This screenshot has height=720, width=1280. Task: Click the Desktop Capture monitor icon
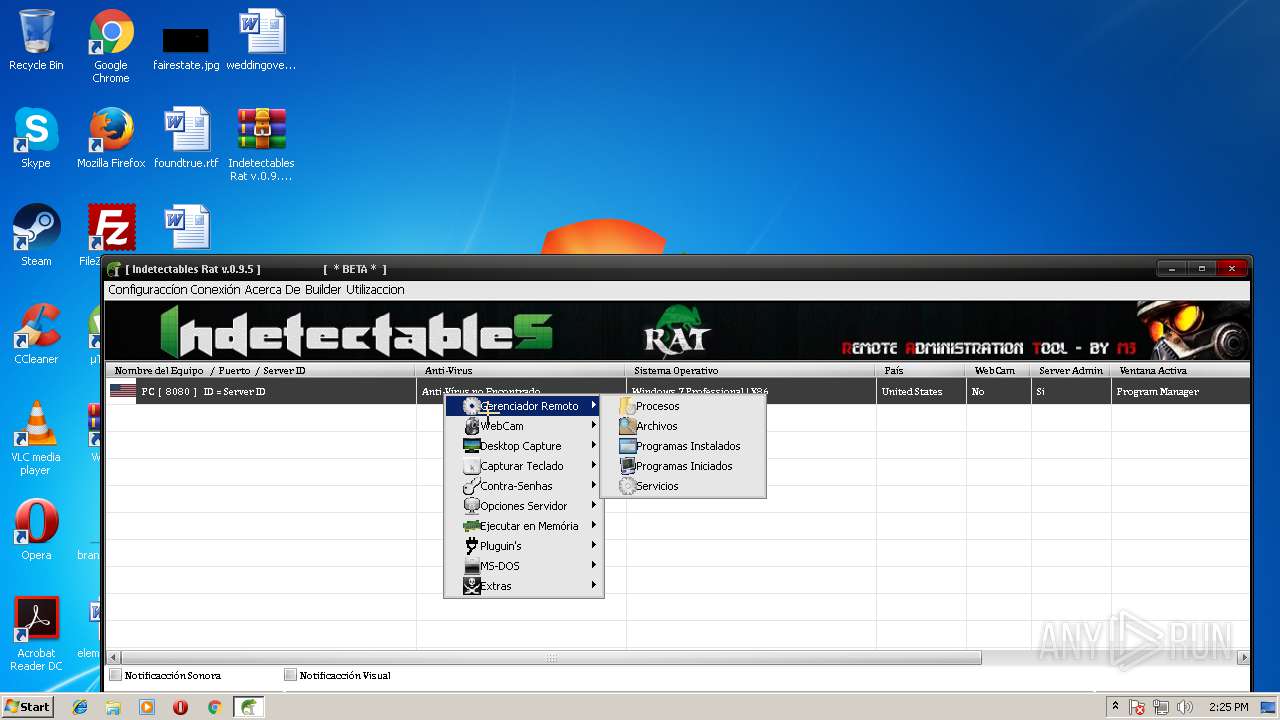[x=472, y=446]
